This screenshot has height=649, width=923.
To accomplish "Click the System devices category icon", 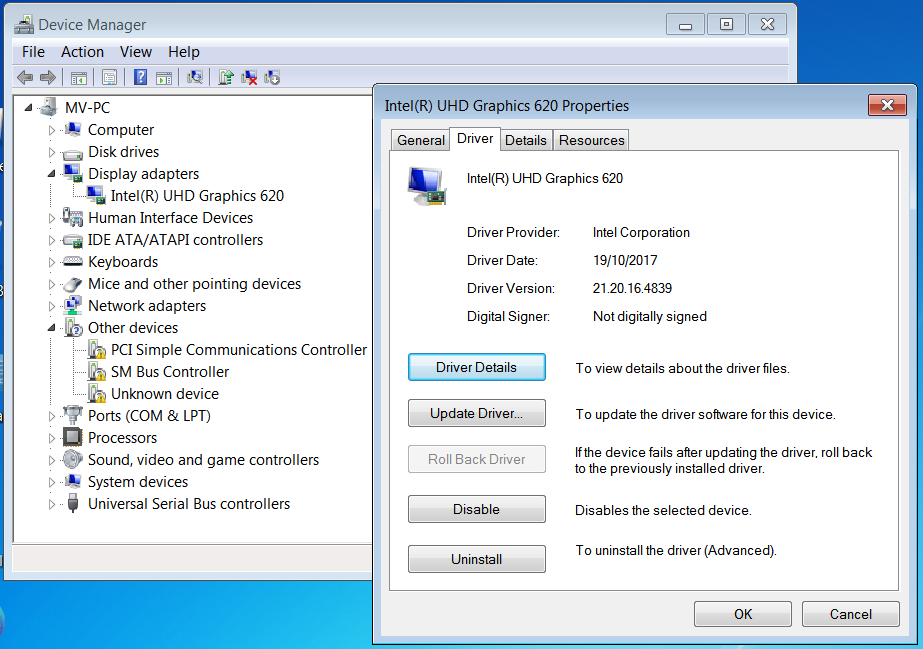I will pos(72,481).
